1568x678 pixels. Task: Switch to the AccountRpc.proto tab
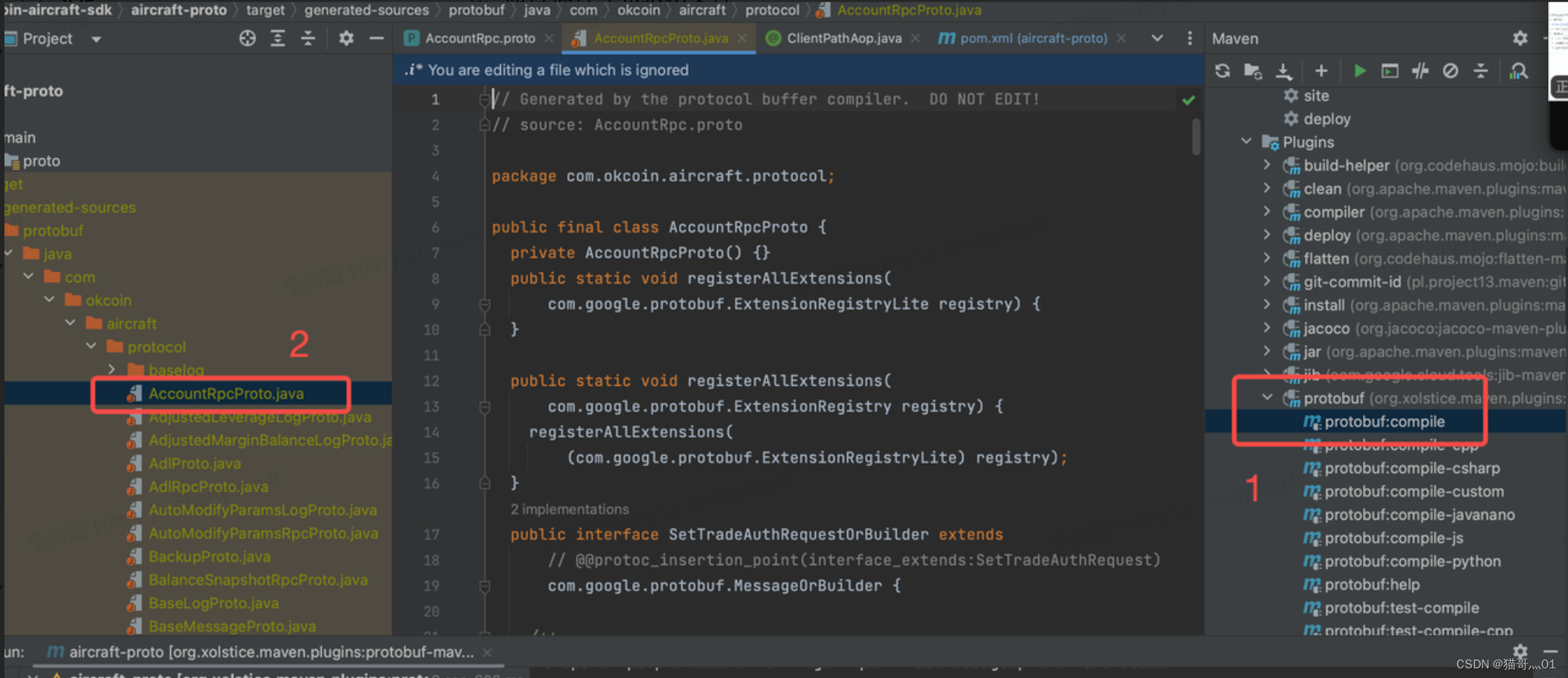[479, 39]
